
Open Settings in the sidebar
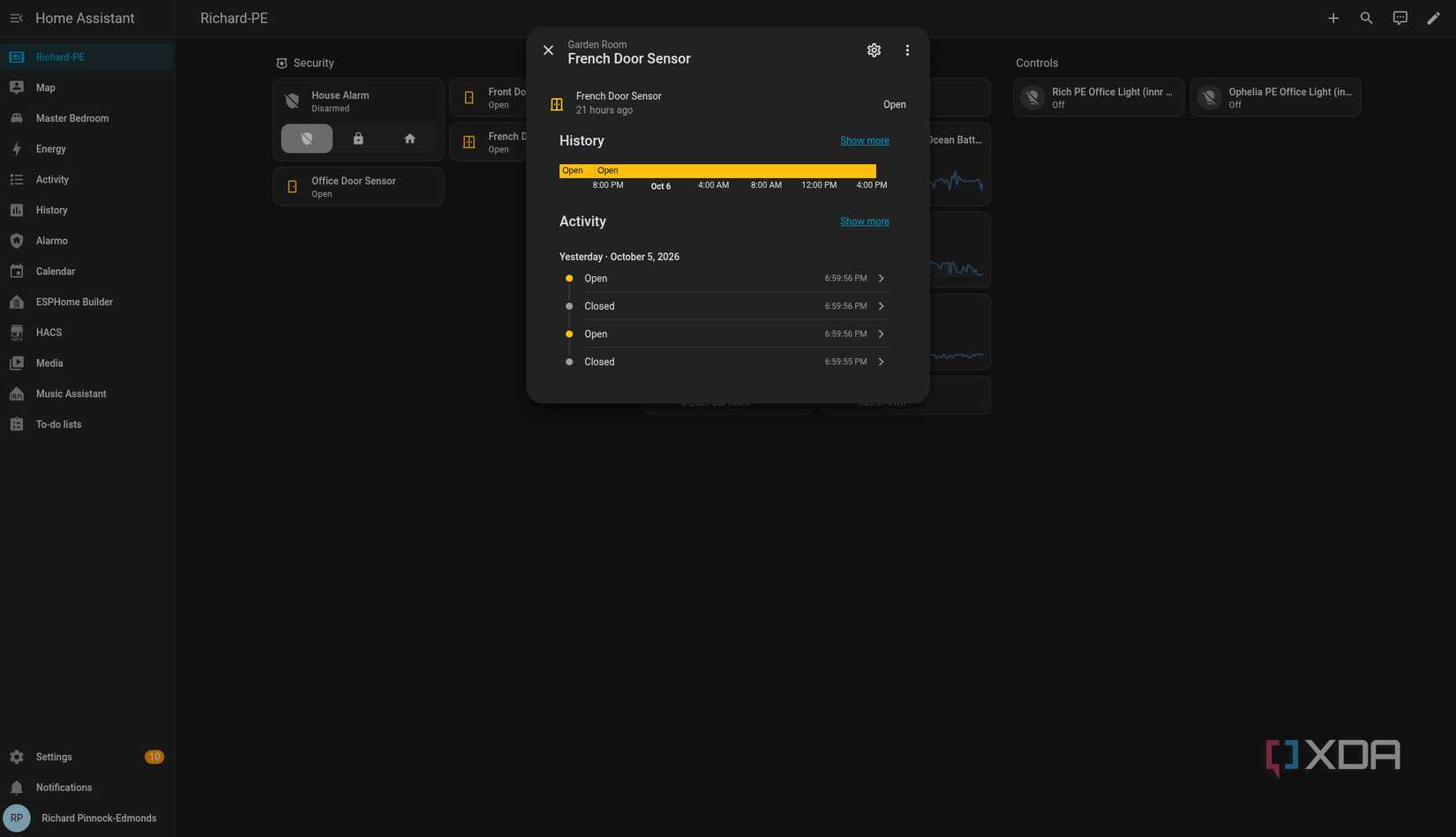tap(86, 757)
